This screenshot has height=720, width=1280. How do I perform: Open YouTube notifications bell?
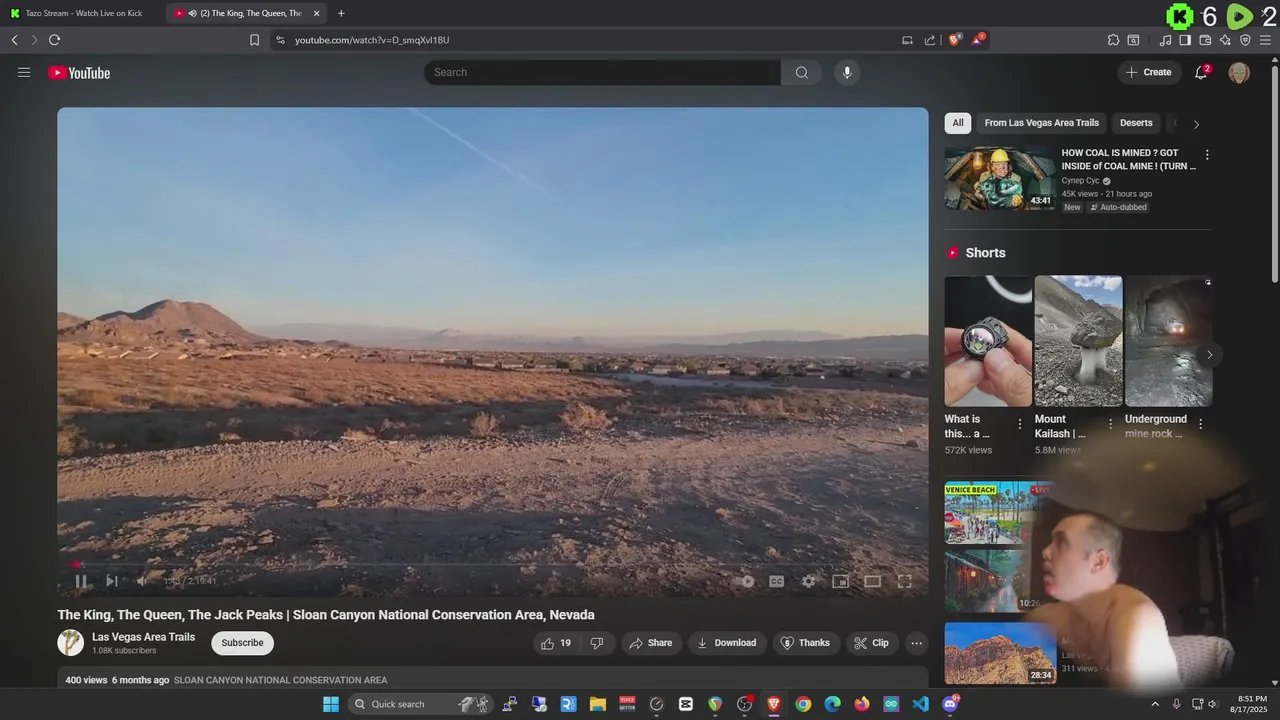coord(1201,72)
